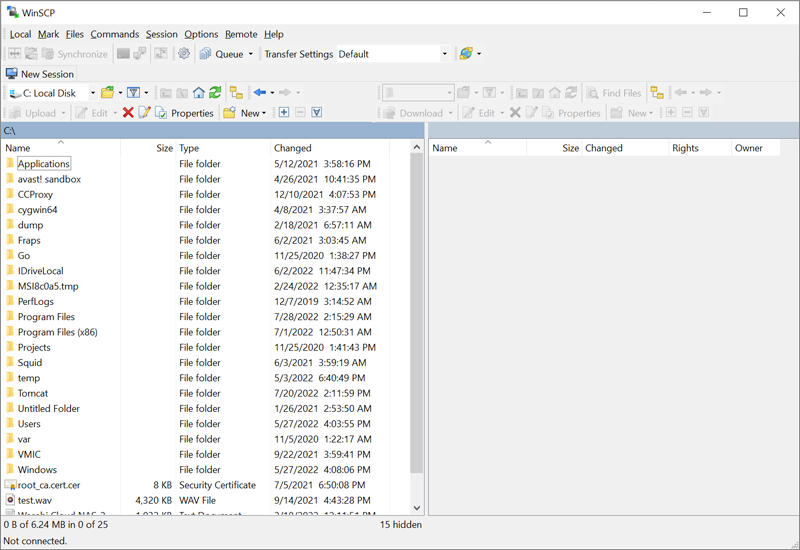Image resolution: width=800 pixels, height=550 pixels.
Task: Click the local panel scrollbar up arrow
Action: [417, 147]
